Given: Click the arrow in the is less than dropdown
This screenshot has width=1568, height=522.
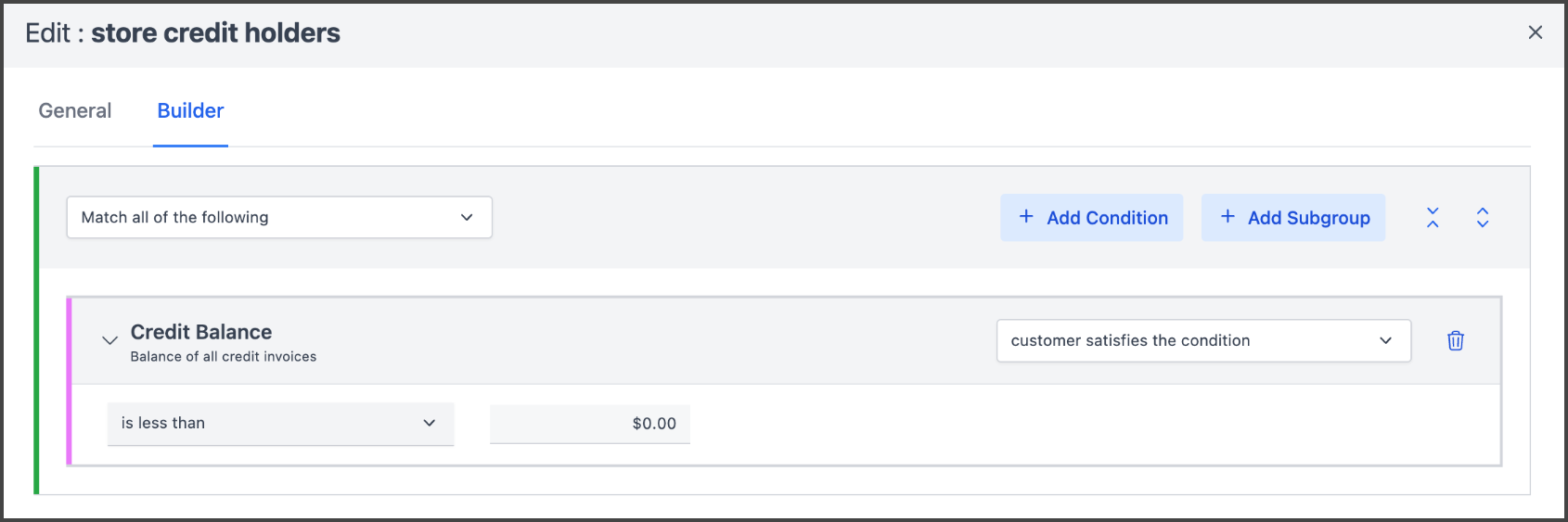Looking at the screenshot, I should (x=430, y=423).
